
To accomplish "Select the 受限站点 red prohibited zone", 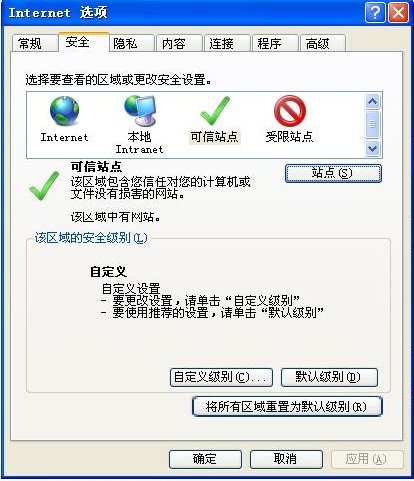I will [x=289, y=111].
